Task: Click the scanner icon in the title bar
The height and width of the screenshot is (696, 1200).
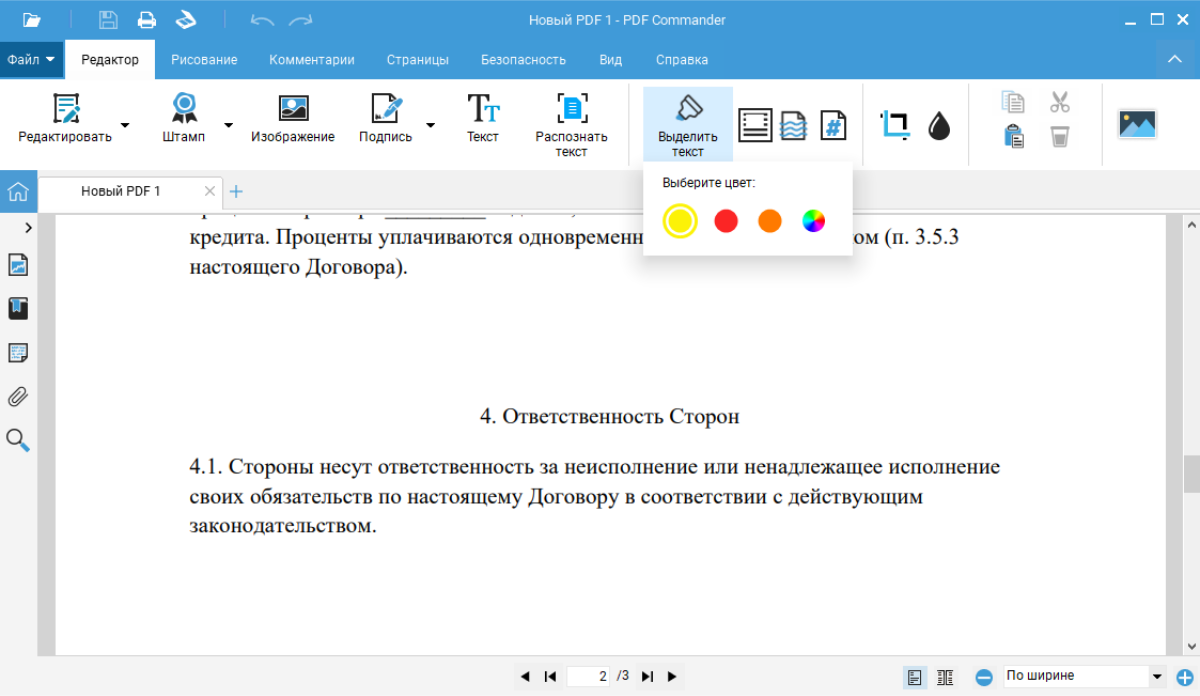Action: click(186, 20)
